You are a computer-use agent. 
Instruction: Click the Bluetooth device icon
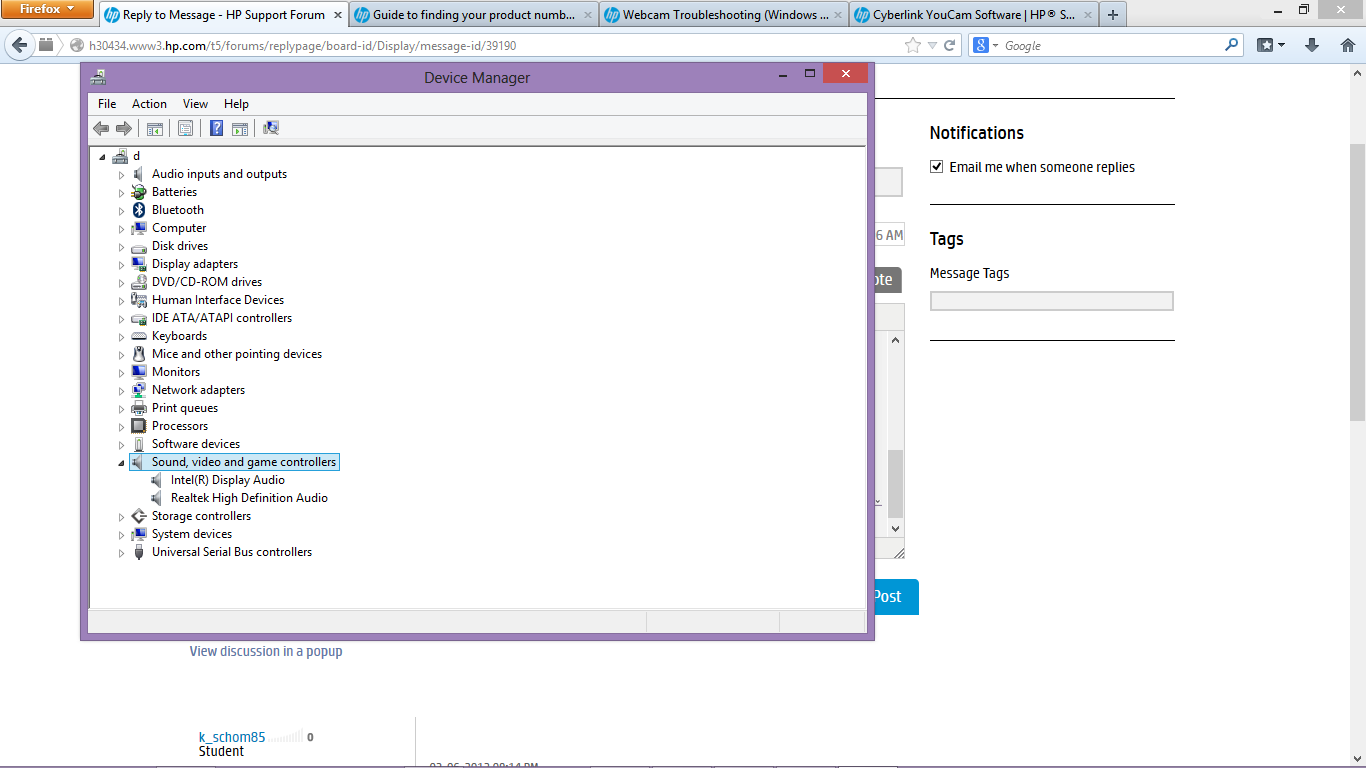[137, 209]
